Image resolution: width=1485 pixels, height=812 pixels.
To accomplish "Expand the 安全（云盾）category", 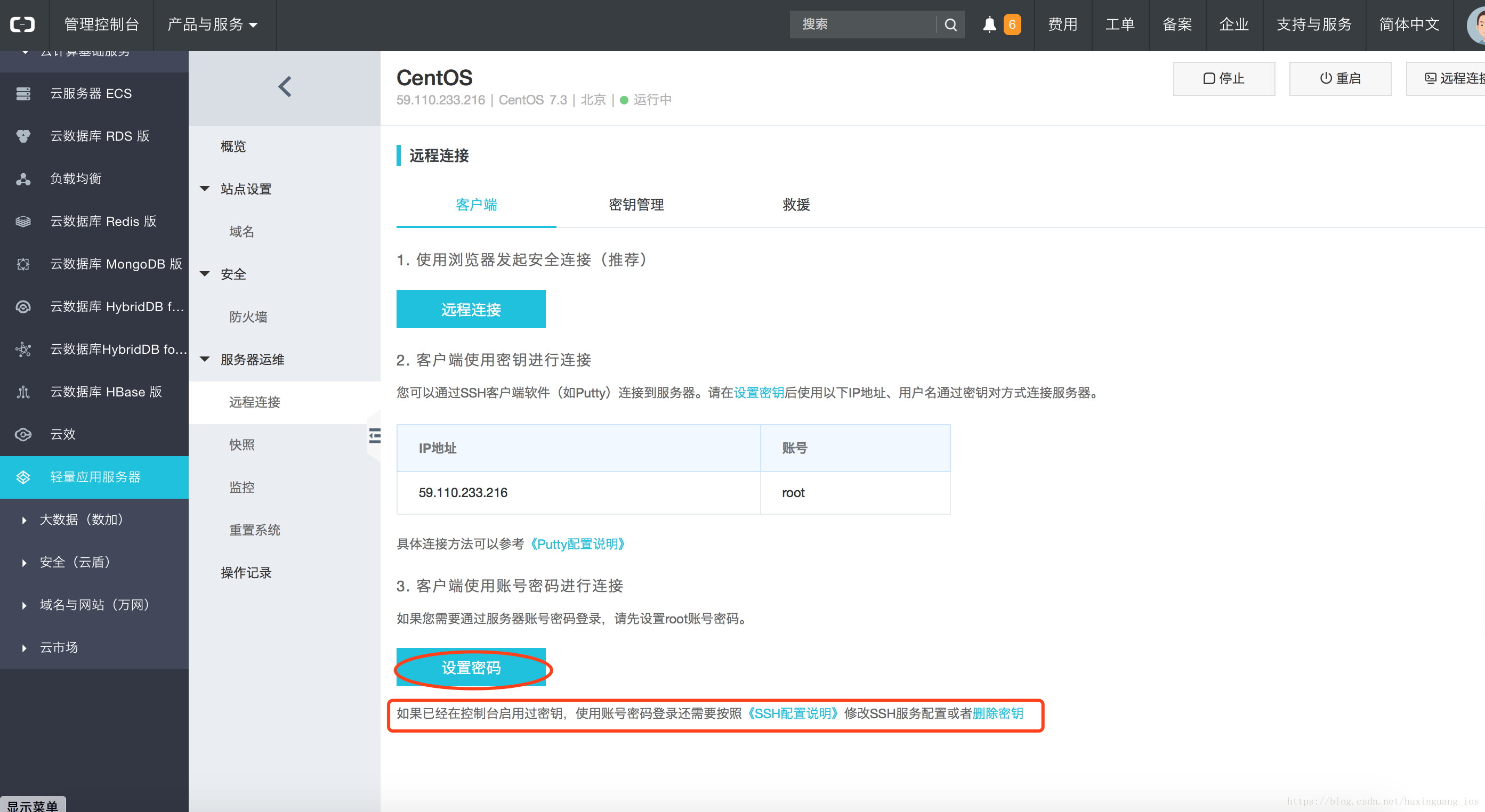I will pos(24,563).
